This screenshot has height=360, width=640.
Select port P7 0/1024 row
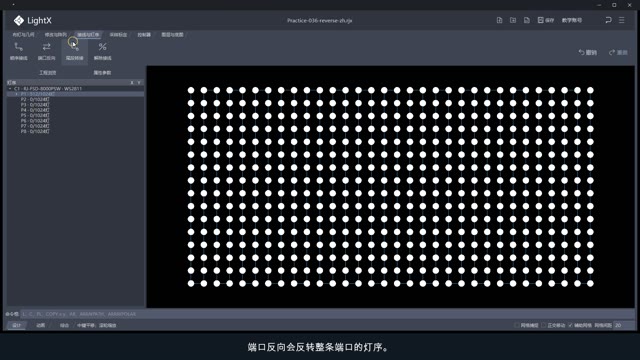[x=35, y=126]
